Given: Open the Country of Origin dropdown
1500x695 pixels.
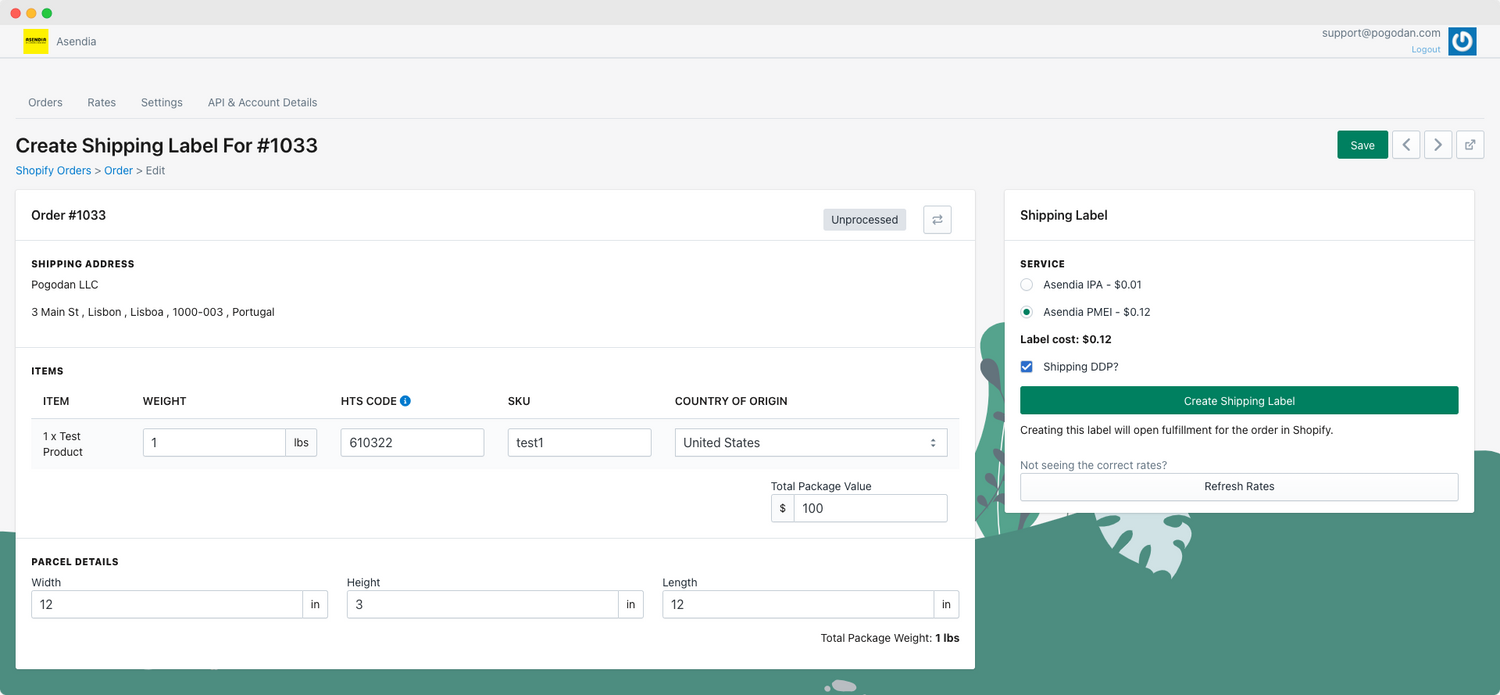Looking at the screenshot, I should 811,443.
